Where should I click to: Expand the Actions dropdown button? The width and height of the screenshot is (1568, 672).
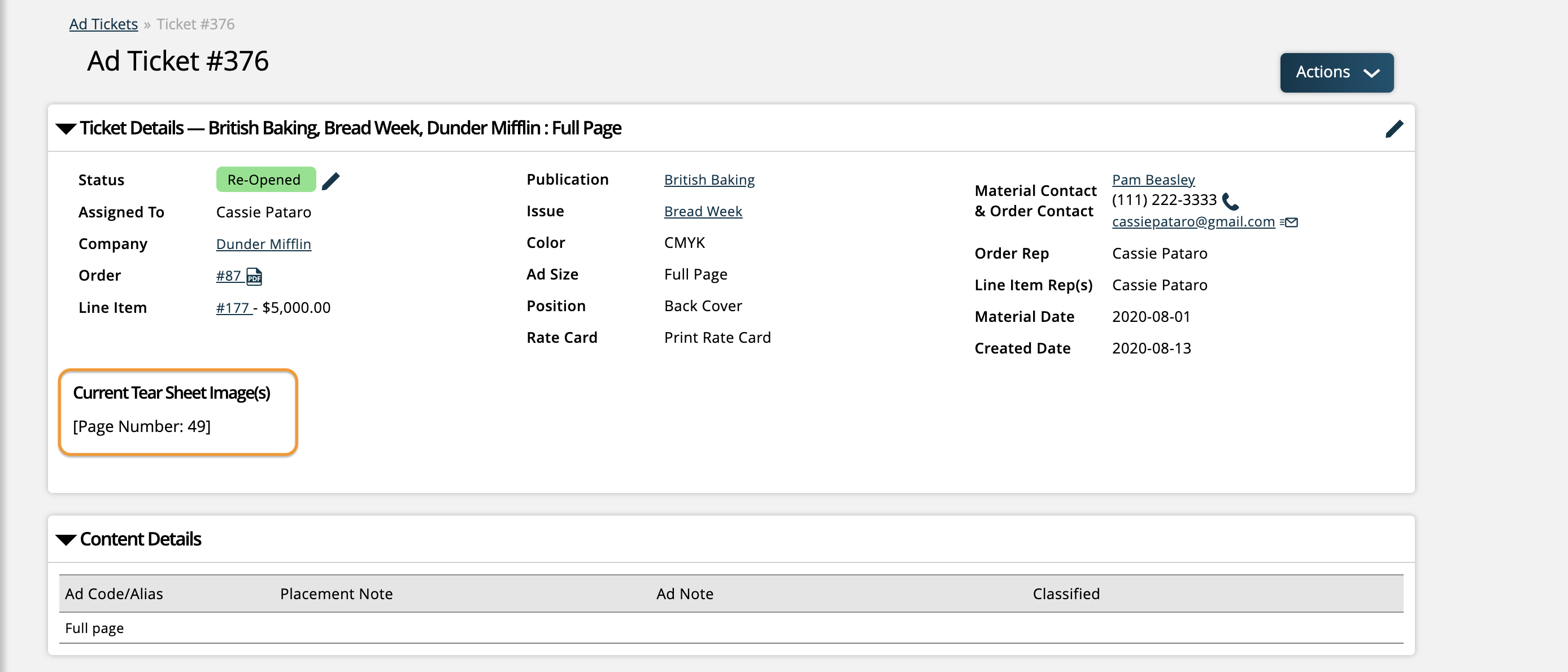click(x=1338, y=71)
